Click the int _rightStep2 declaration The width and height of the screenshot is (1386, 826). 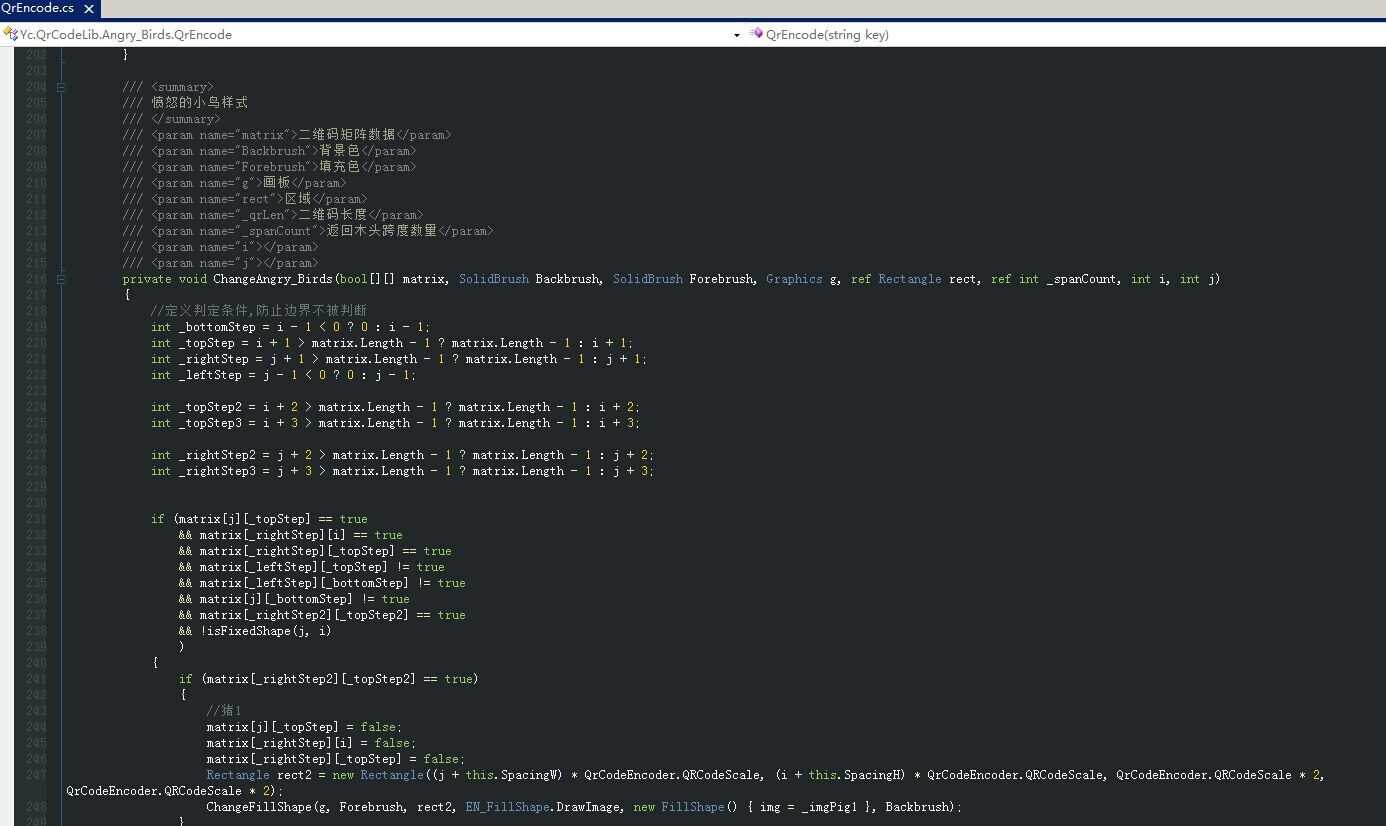point(403,455)
